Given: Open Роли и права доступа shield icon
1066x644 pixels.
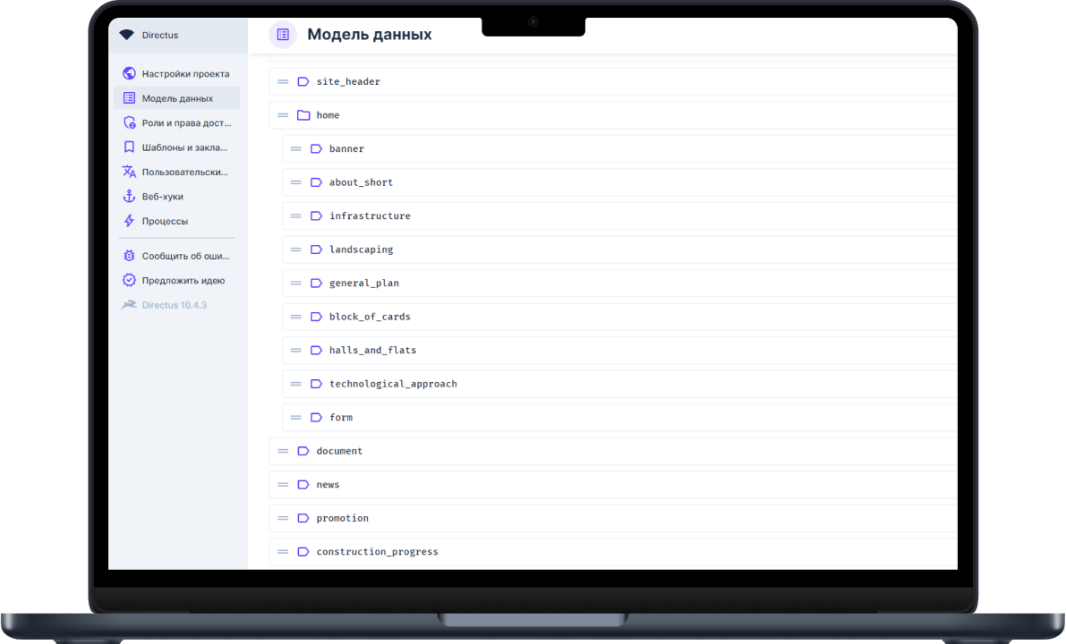Looking at the screenshot, I should pos(129,122).
